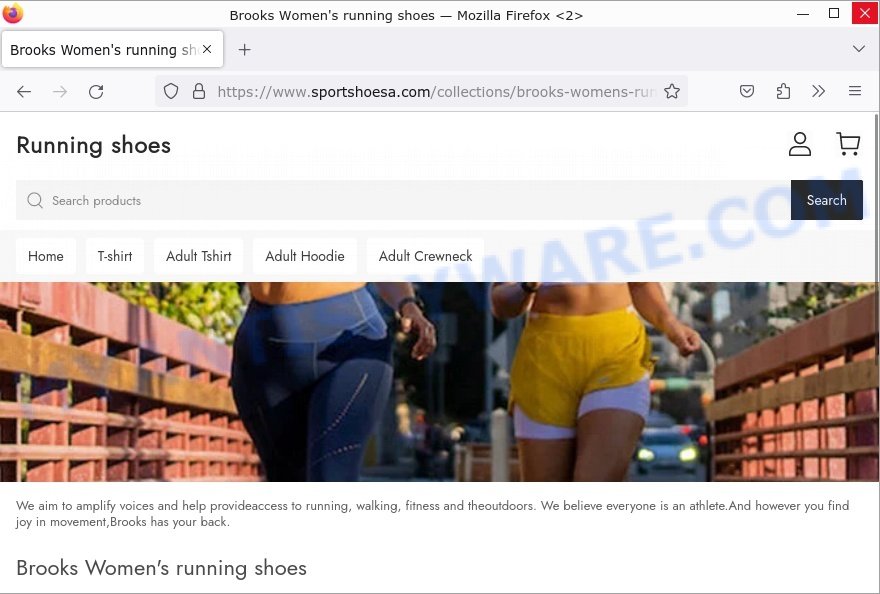Click the magnifier icon in search box
This screenshot has width=880, height=594.
pyautogui.click(x=35, y=200)
